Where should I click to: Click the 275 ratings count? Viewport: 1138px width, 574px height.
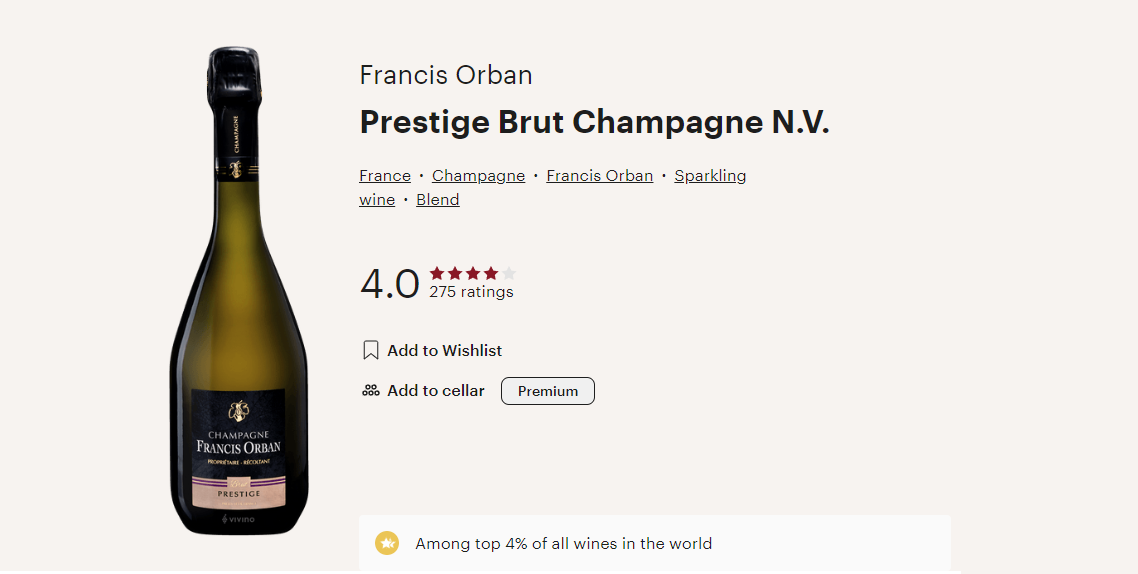click(x=471, y=292)
